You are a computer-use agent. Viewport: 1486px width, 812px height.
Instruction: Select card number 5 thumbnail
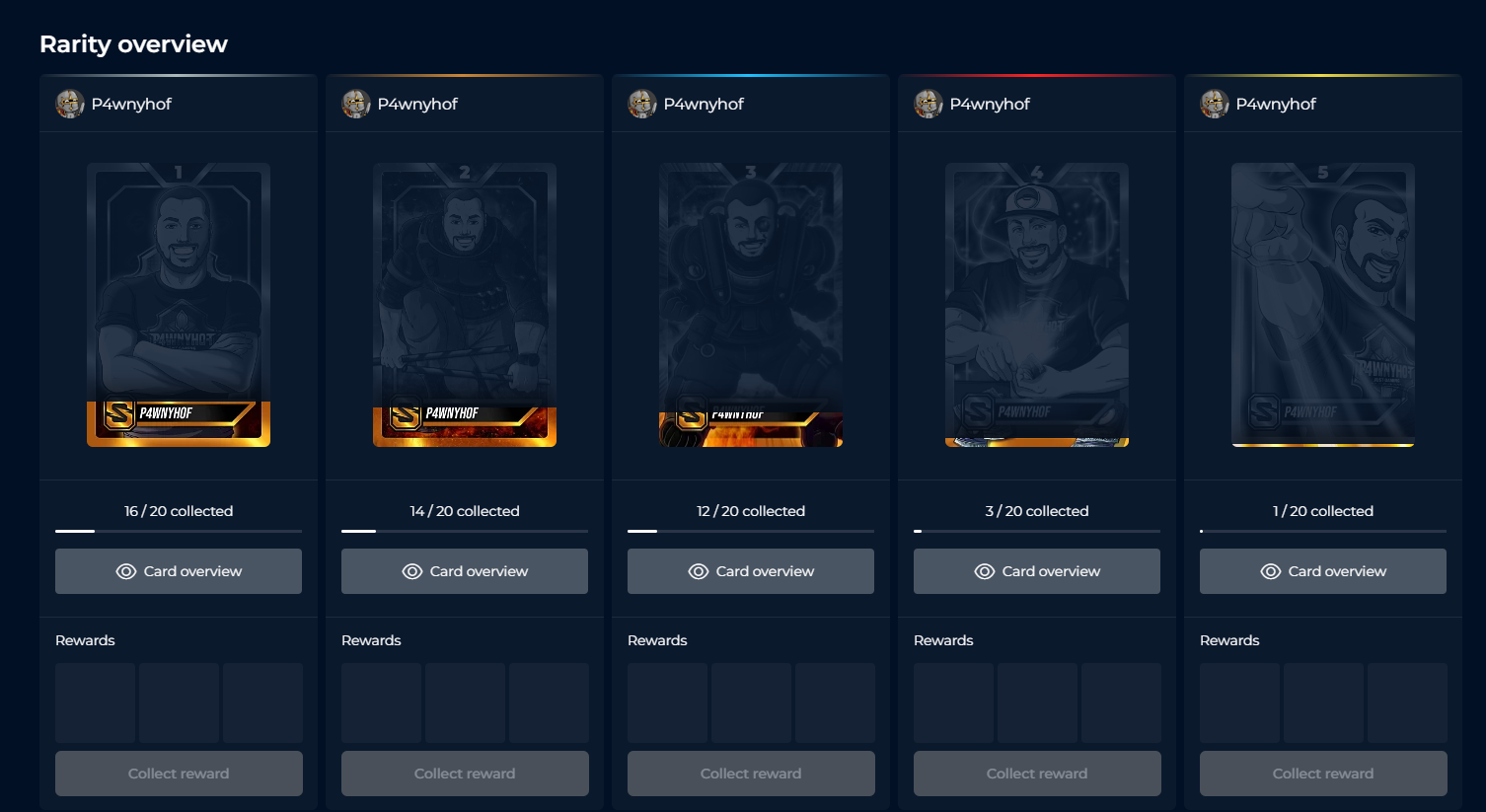1323,305
